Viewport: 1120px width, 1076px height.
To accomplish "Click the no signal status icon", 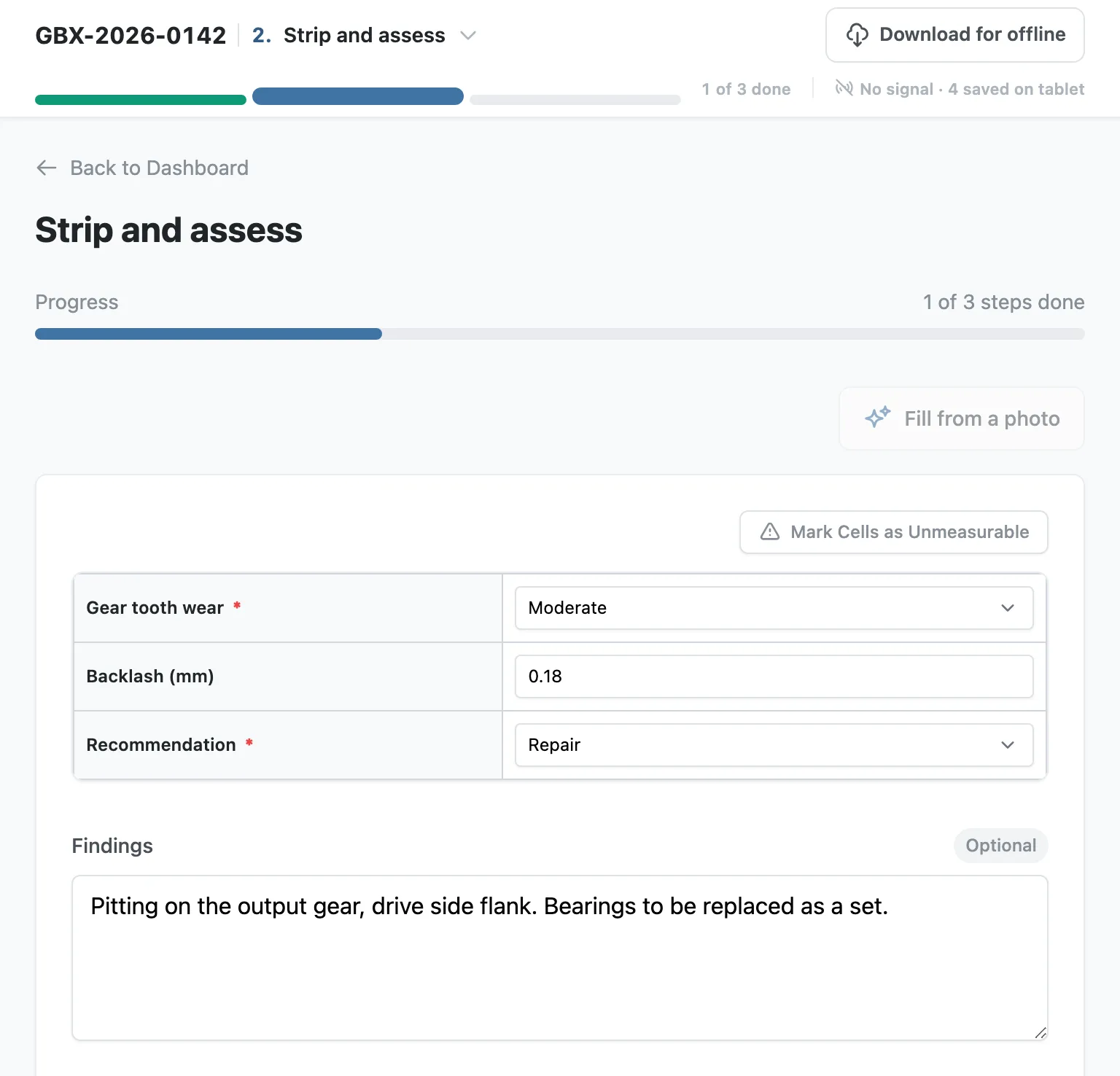I will click(x=844, y=88).
